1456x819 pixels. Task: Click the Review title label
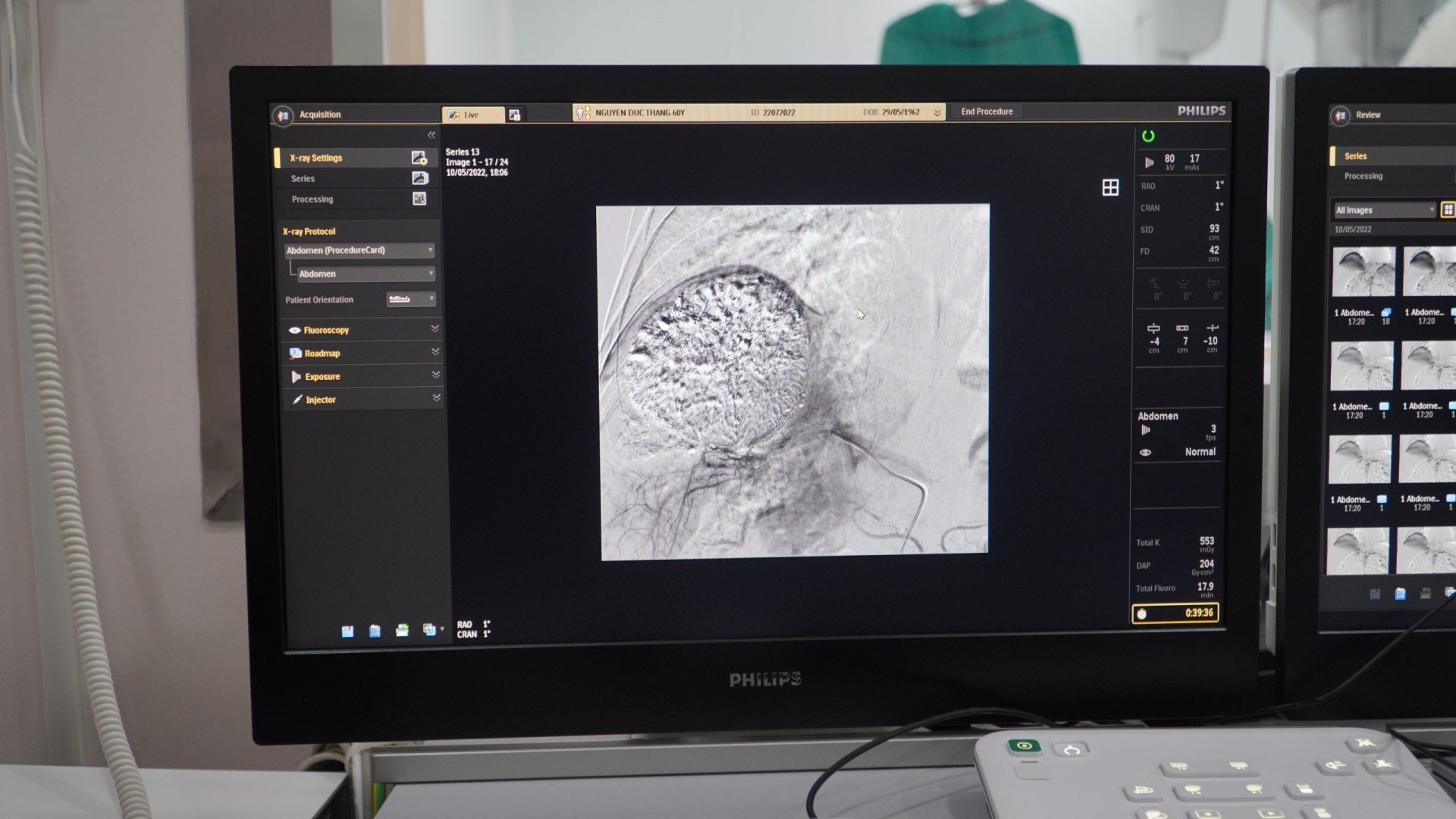click(1368, 115)
